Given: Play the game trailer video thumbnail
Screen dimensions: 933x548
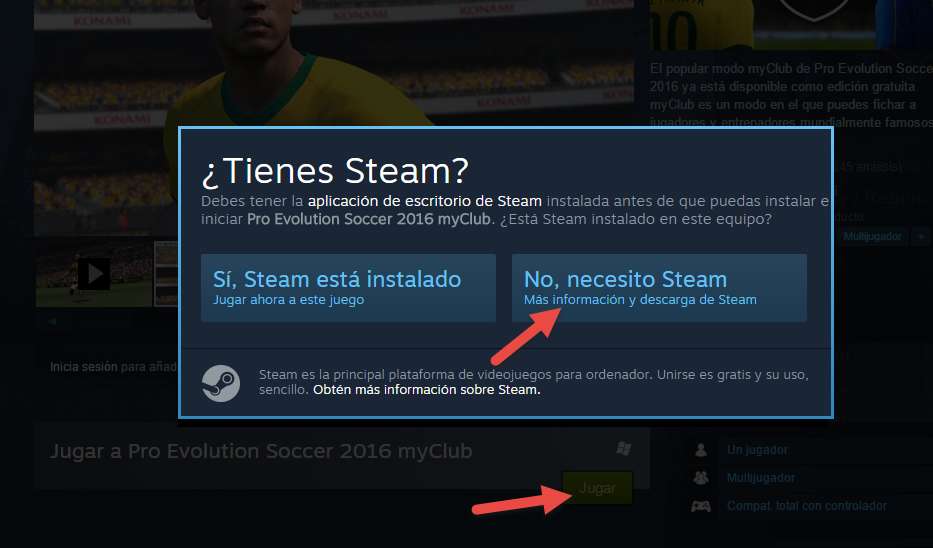Looking at the screenshot, I should [94, 274].
